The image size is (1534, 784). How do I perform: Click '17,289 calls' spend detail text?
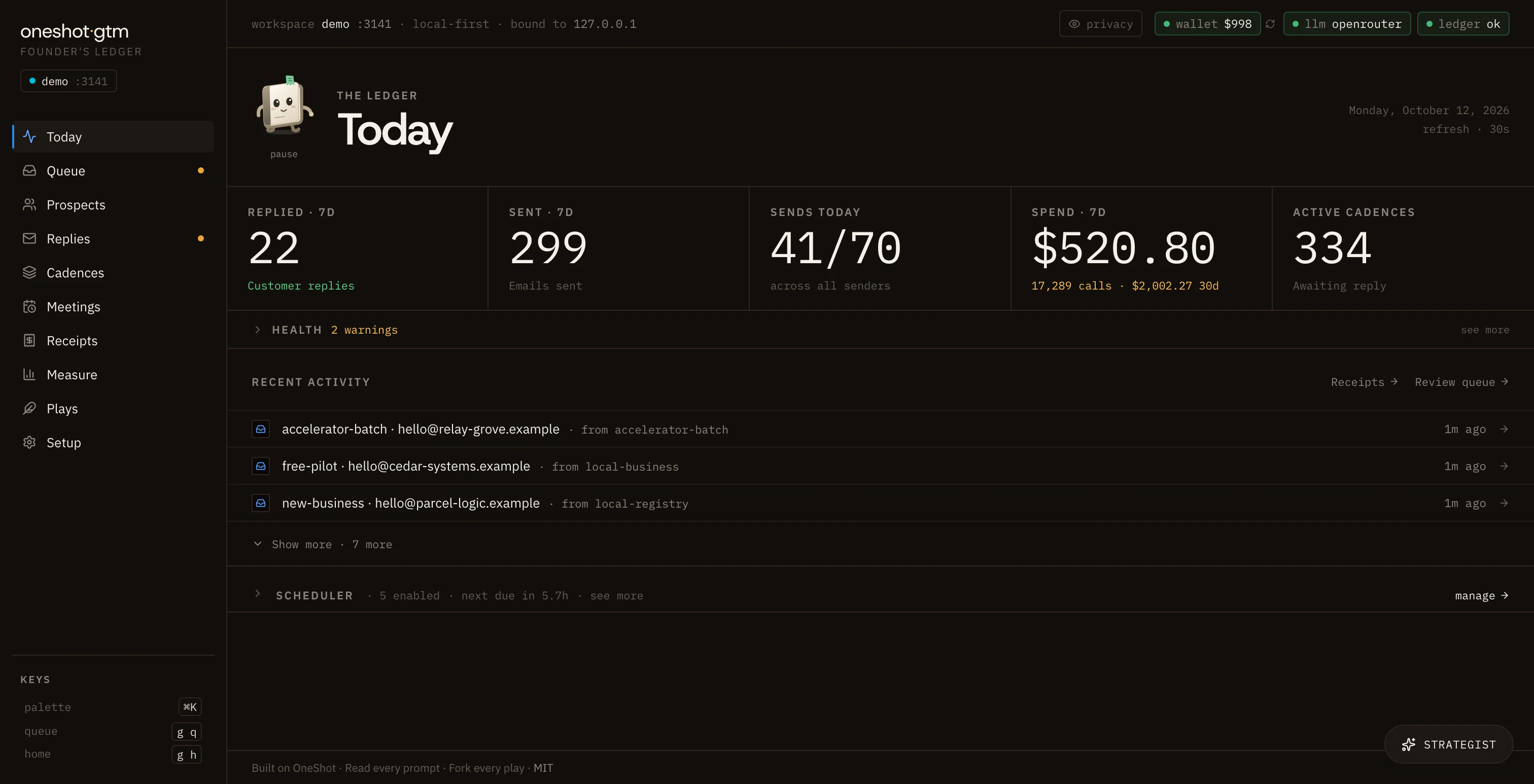point(1071,286)
